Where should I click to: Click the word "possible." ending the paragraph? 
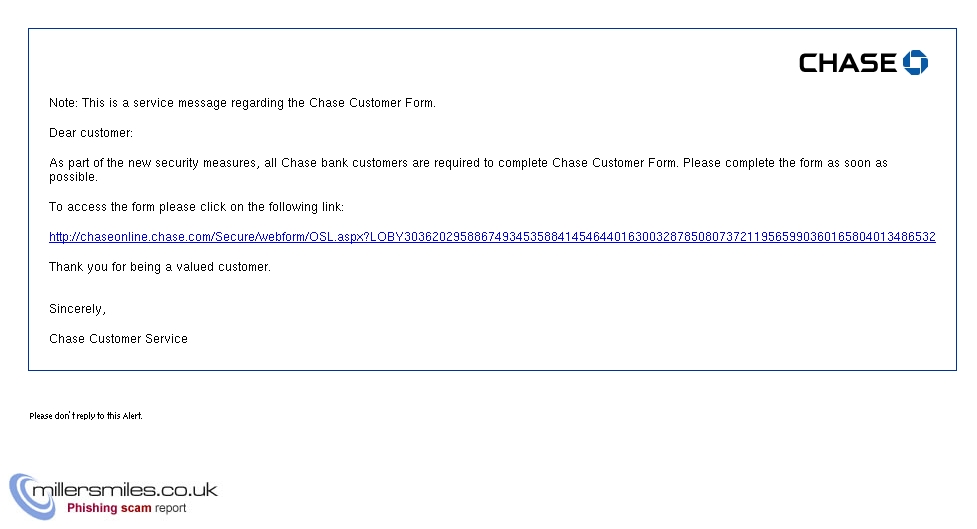[x=74, y=177]
